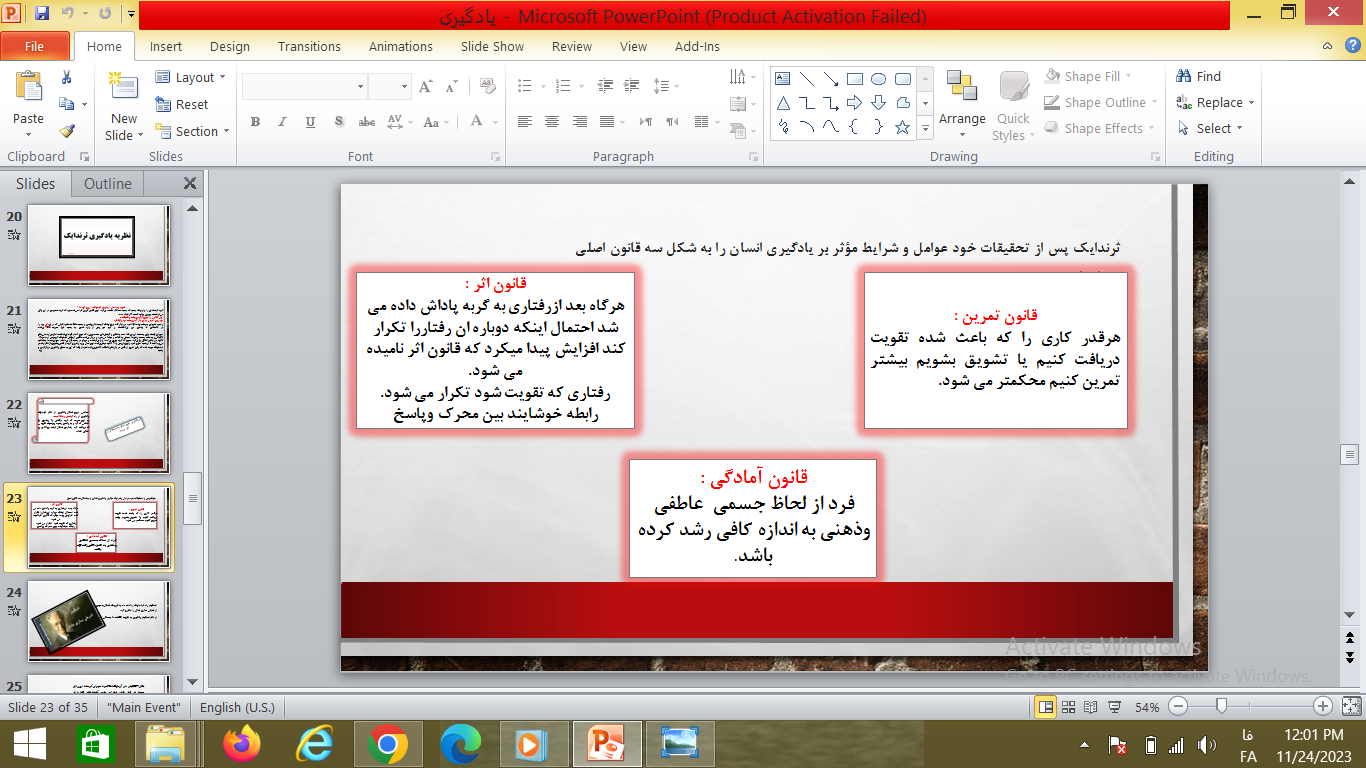Toggle Italic formatting

pyautogui.click(x=283, y=122)
